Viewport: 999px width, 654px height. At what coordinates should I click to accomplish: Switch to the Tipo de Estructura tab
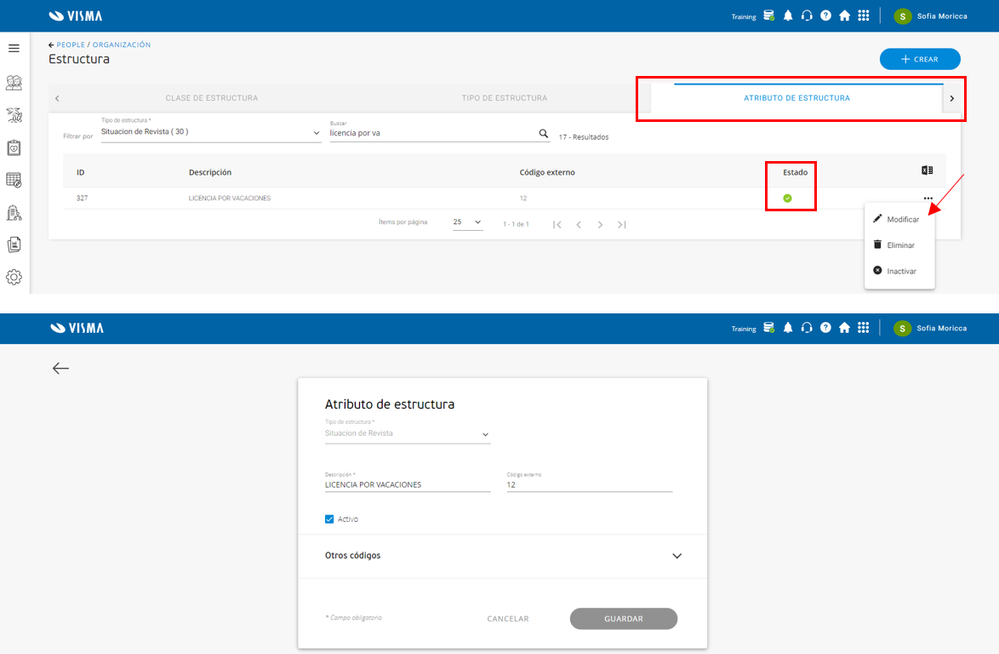[504, 98]
